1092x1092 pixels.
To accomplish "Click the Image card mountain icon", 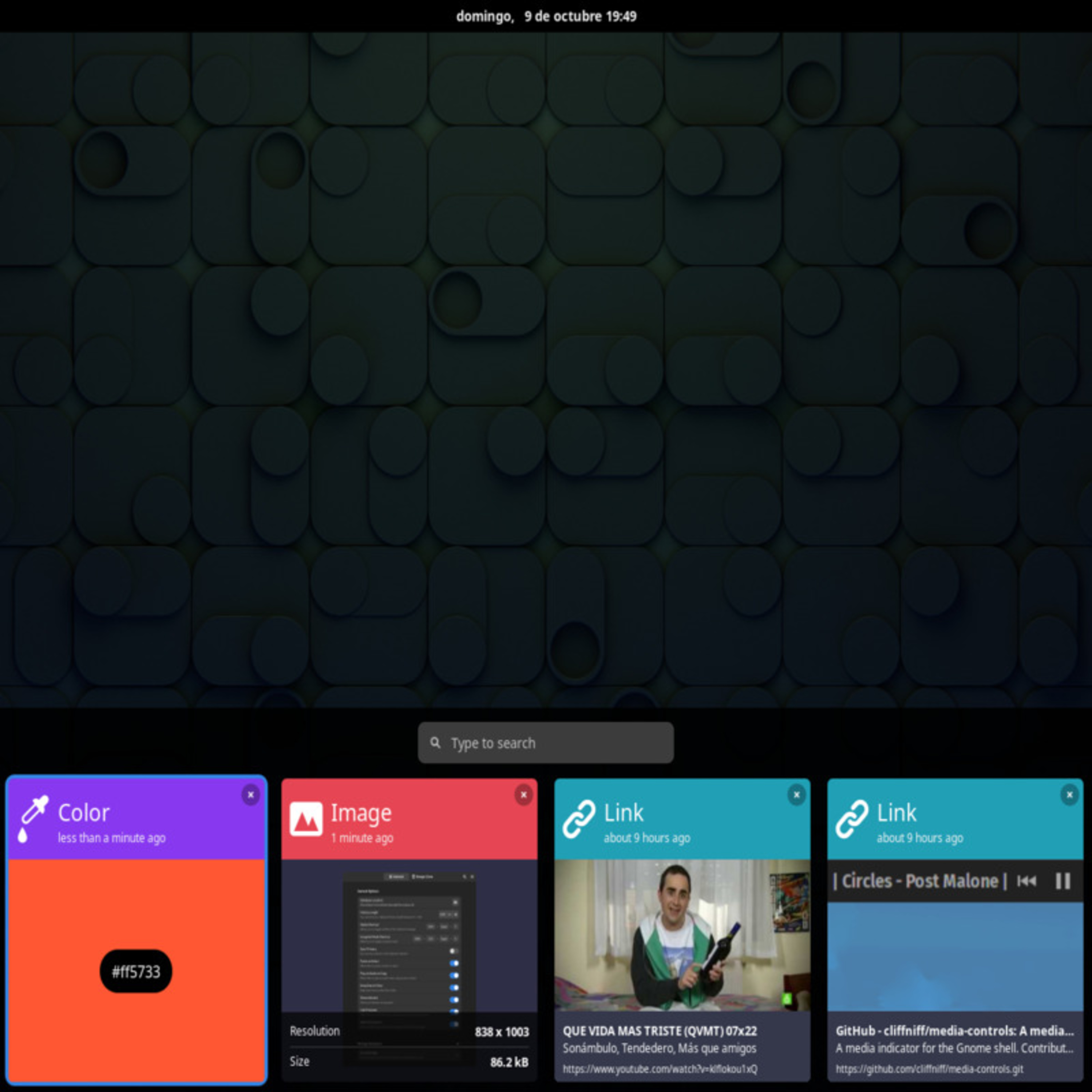I will click(x=306, y=818).
